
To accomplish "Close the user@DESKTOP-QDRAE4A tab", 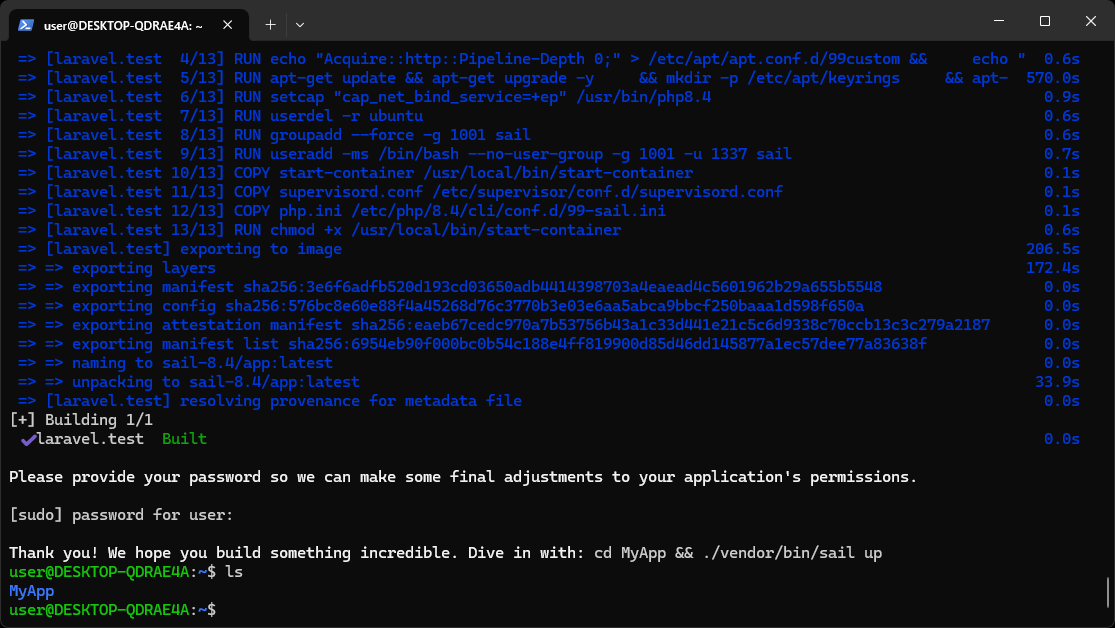I will tap(228, 25).
